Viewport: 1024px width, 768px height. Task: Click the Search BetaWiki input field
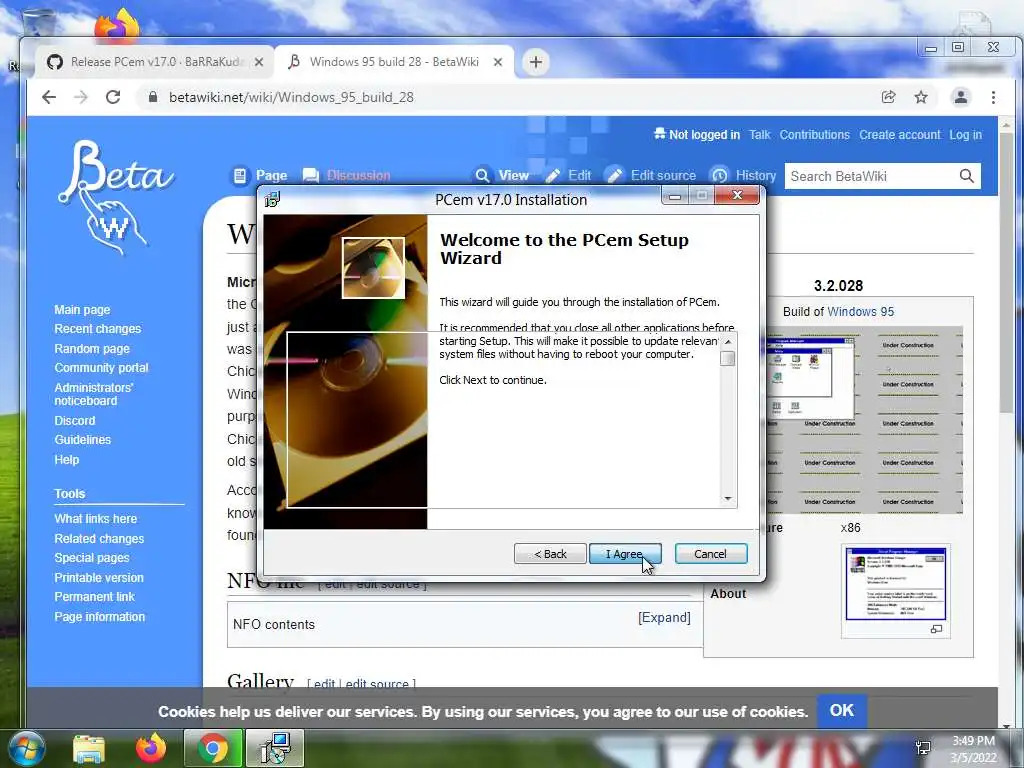point(871,176)
